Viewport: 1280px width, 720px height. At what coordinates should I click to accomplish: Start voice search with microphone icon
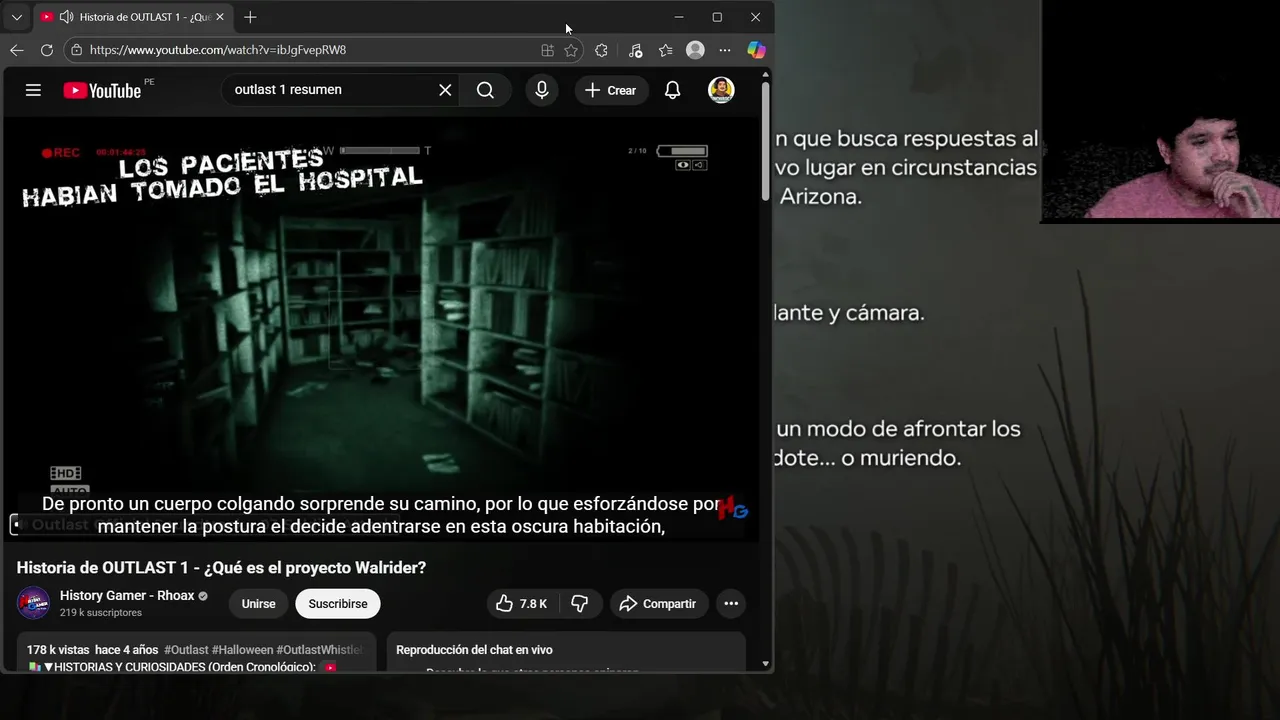click(x=541, y=90)
